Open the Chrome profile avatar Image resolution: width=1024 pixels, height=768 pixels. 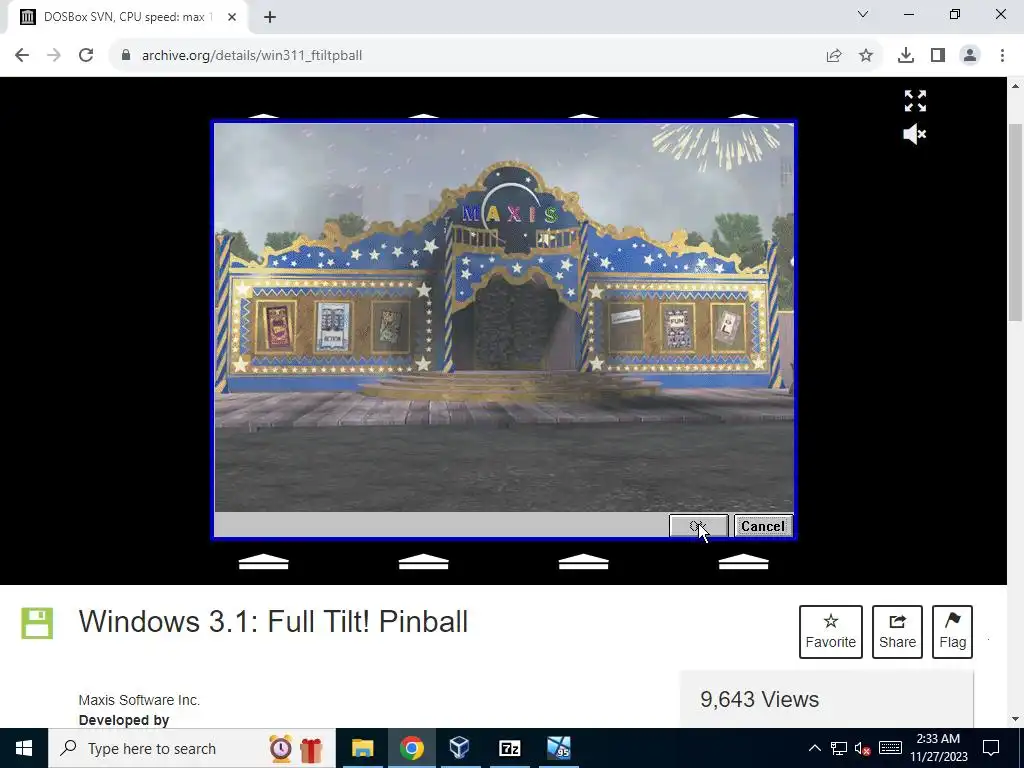(970, 56)
